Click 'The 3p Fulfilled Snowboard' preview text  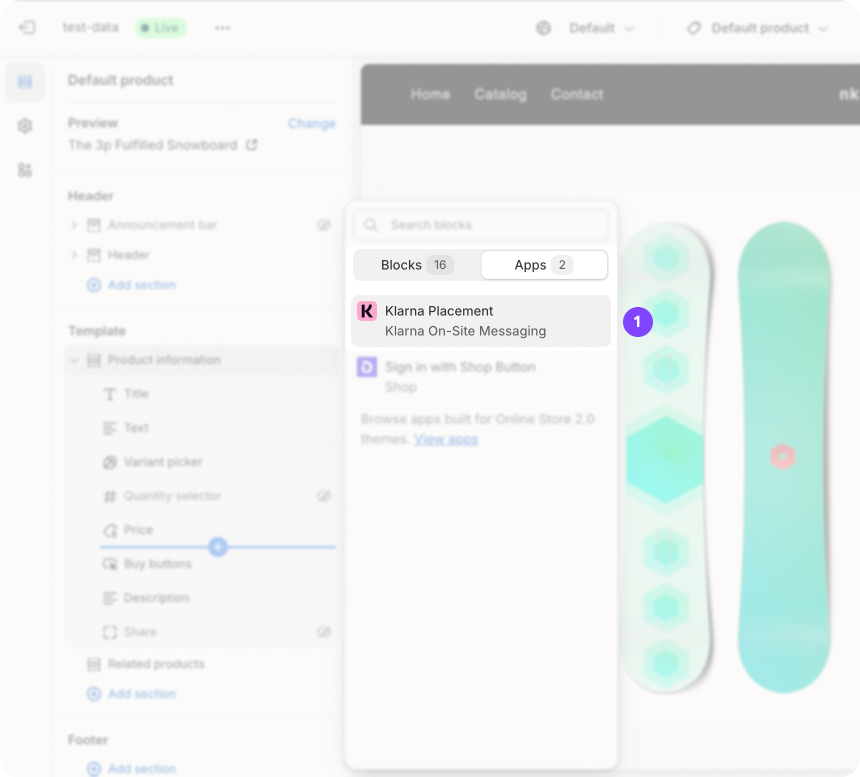coord(153,145)
